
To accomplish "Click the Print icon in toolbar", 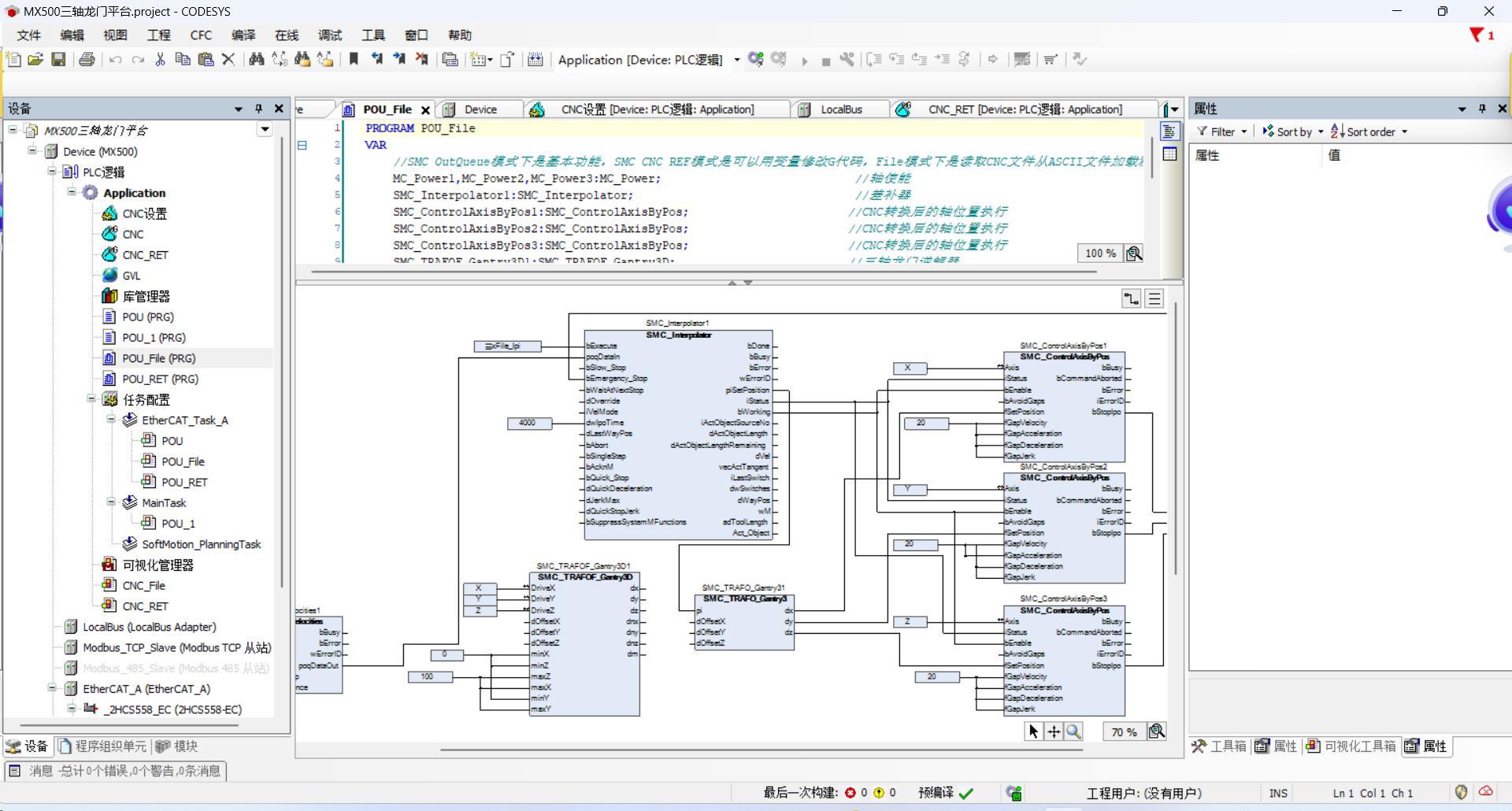I will (x=87, y=60).
